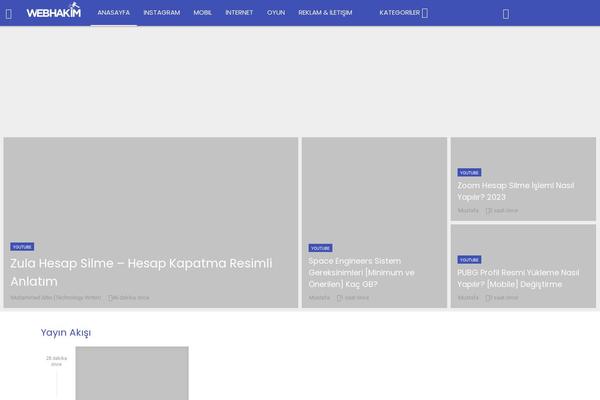Click author Mustafa on Space Engineers article
The image size is (600, 400).
tap(319, 298)
